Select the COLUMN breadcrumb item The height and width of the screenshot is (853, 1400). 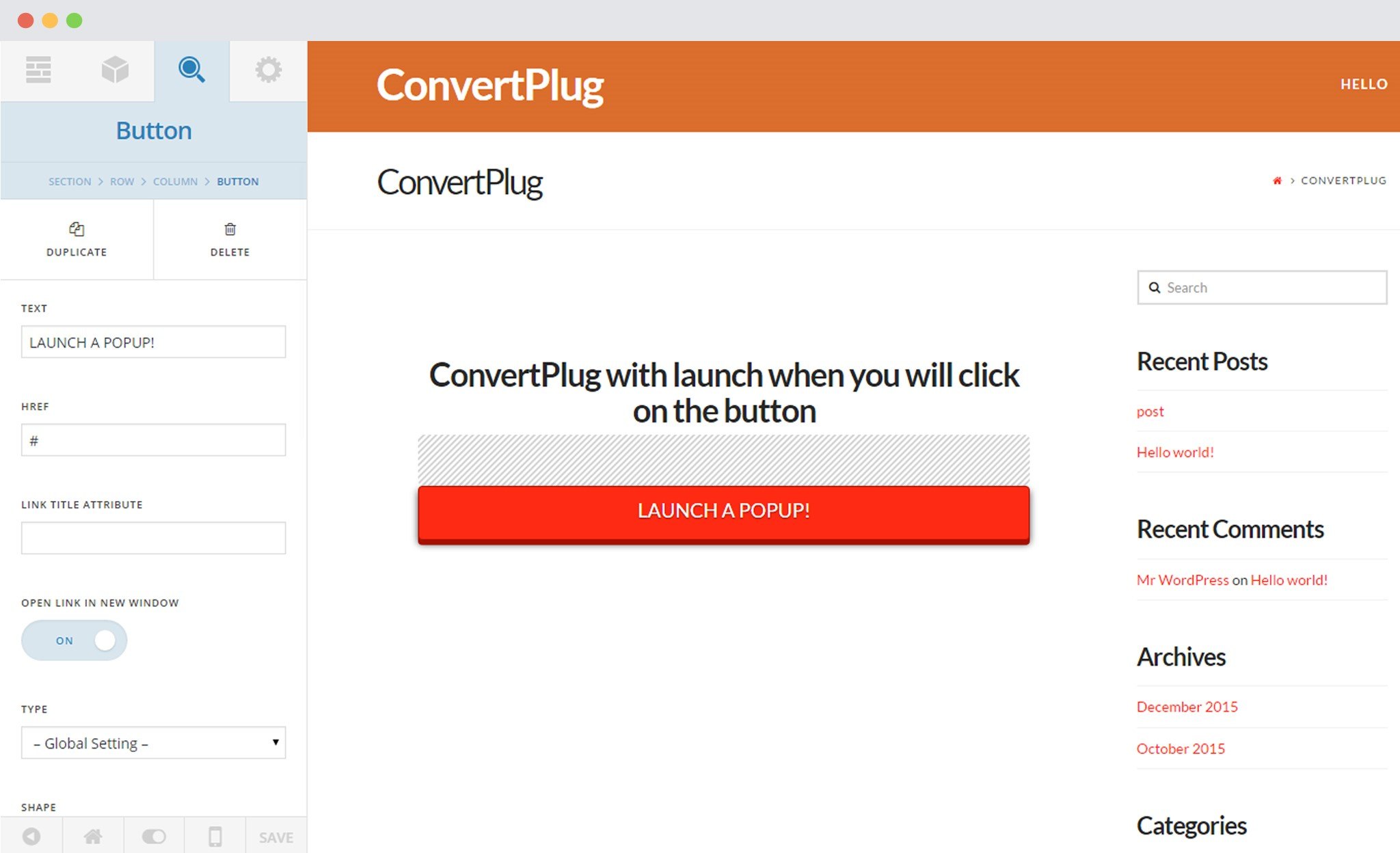pyautogui.click(x=174, y=181)
